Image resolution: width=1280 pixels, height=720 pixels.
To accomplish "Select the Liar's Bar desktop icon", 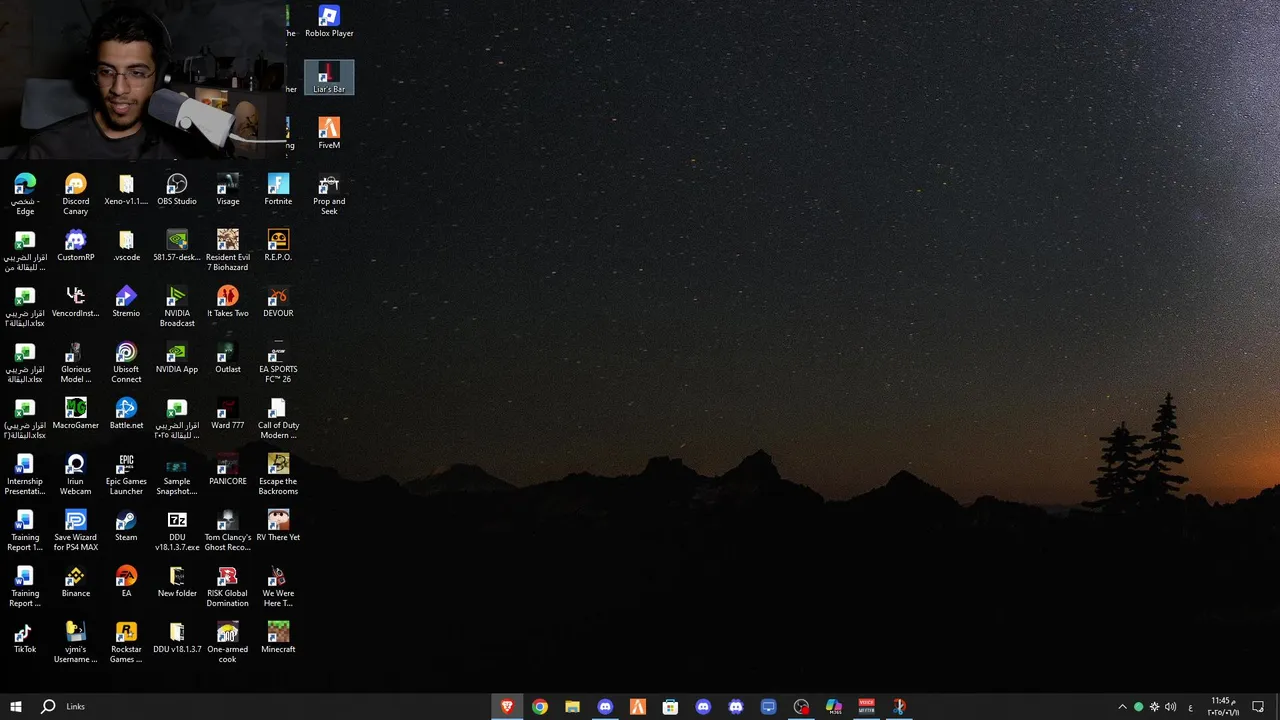I will point(329,77).
